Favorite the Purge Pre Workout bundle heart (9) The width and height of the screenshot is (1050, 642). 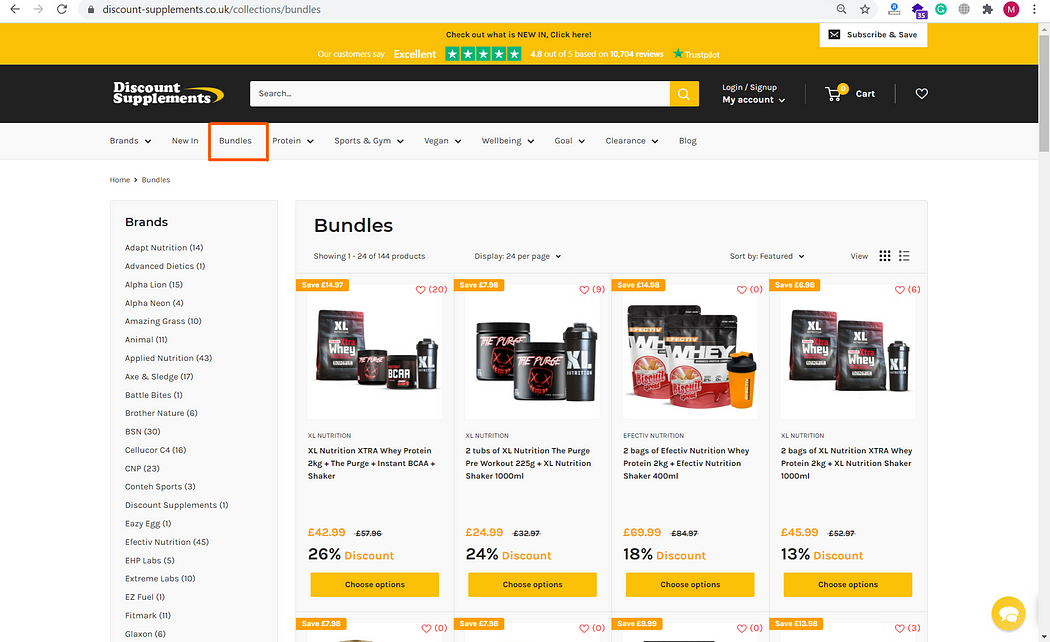[x=584, y=290]
